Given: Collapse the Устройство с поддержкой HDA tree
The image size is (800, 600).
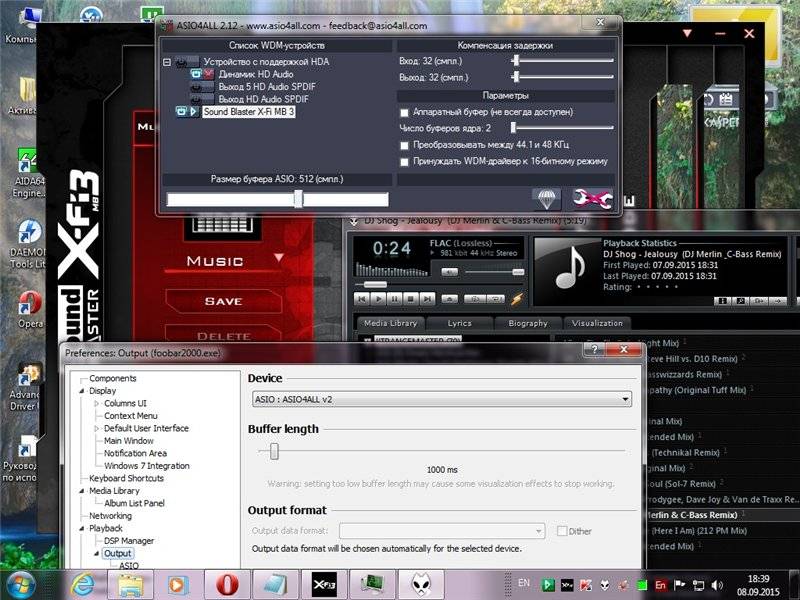Looking at the screenshot, I should 167,62.
